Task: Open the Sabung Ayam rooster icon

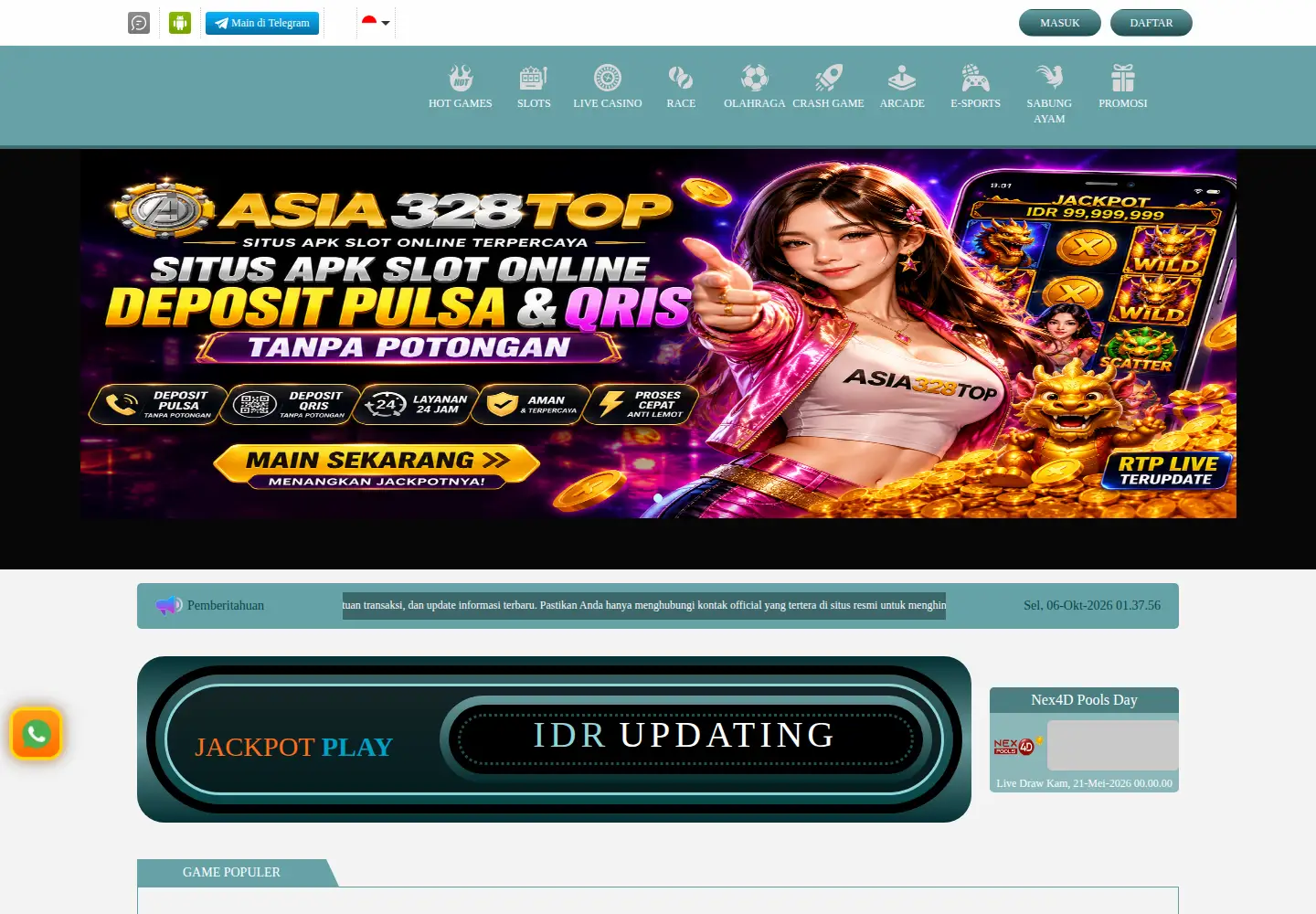Action: (1049, 78)
